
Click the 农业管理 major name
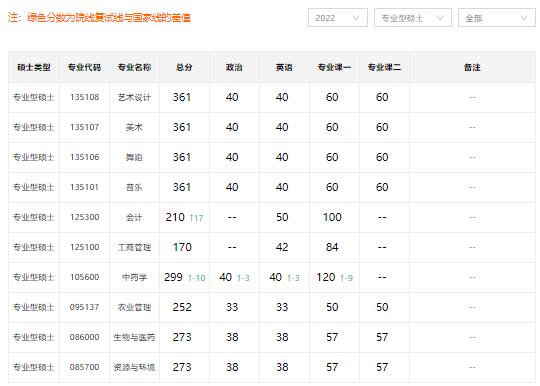pyautogui.click(x=134, y=307)
